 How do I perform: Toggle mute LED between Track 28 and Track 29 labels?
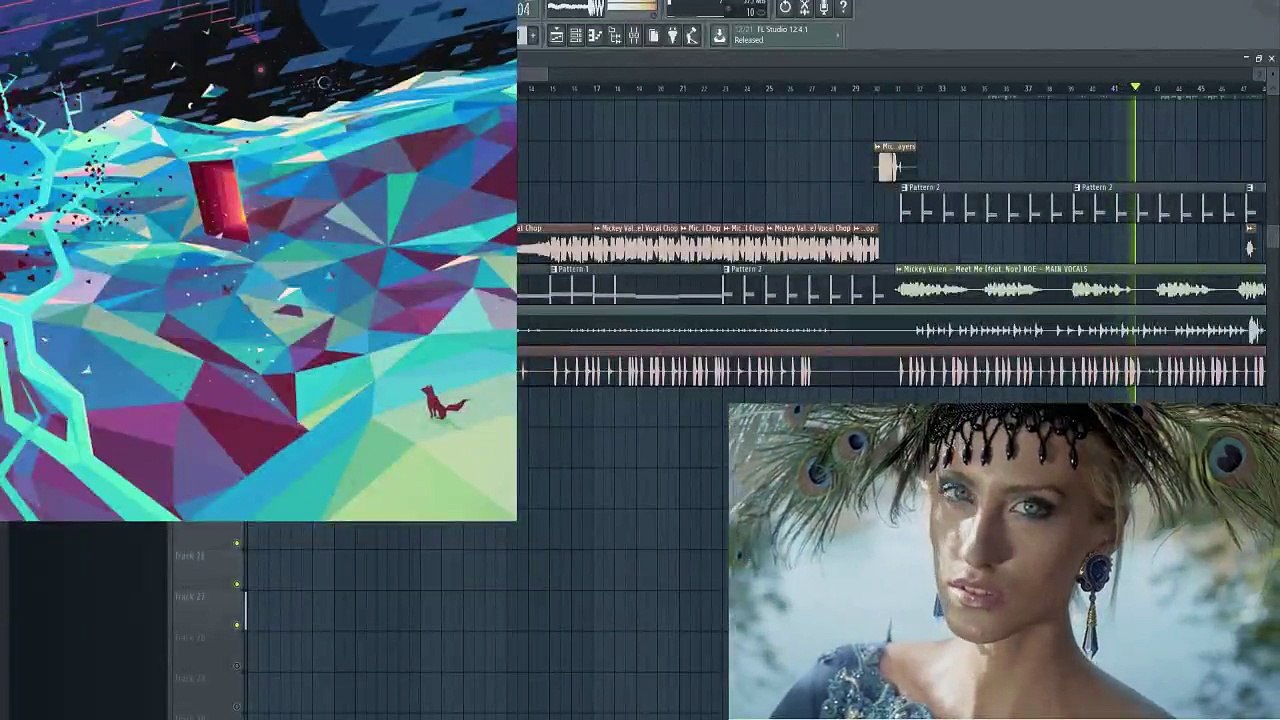coord(237,666)
